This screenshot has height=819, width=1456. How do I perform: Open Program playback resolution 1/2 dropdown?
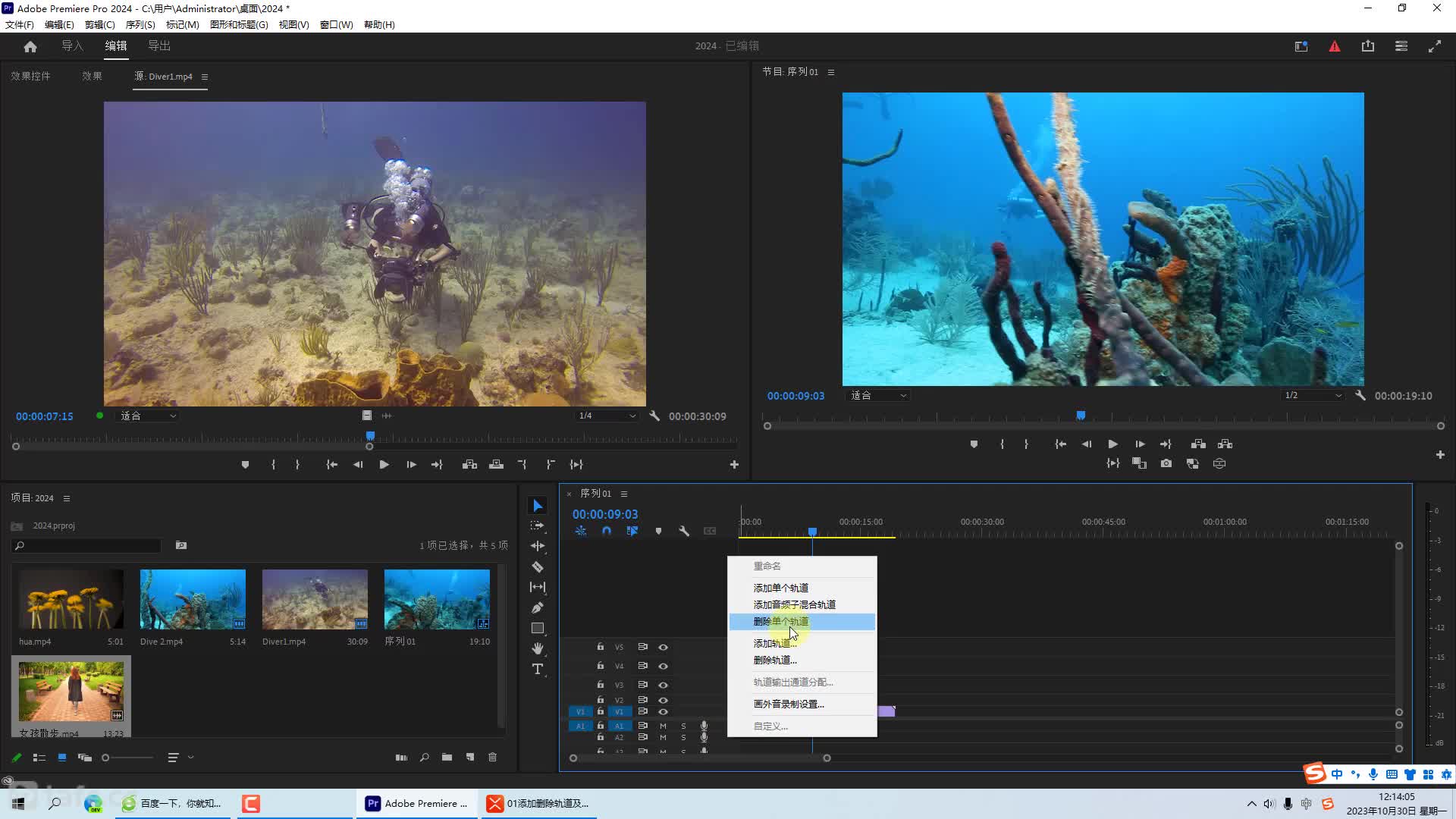click(1313, 395)
